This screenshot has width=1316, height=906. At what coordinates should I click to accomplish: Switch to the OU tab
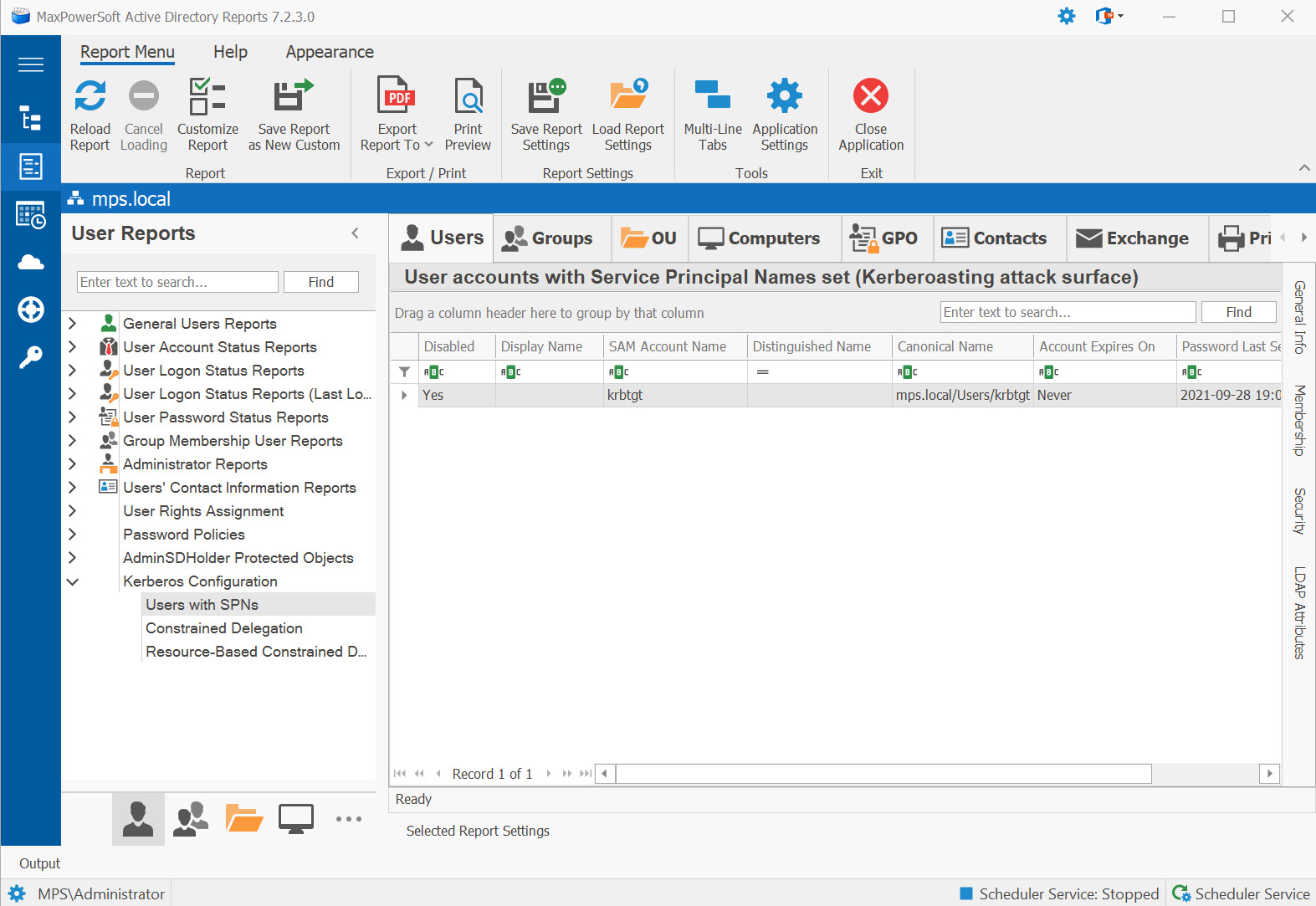click(649, 238)
